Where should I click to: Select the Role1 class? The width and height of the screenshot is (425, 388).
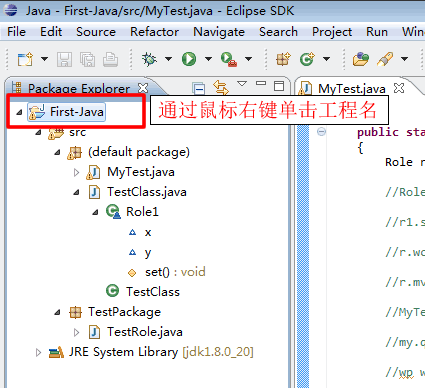tap(142, 212)
